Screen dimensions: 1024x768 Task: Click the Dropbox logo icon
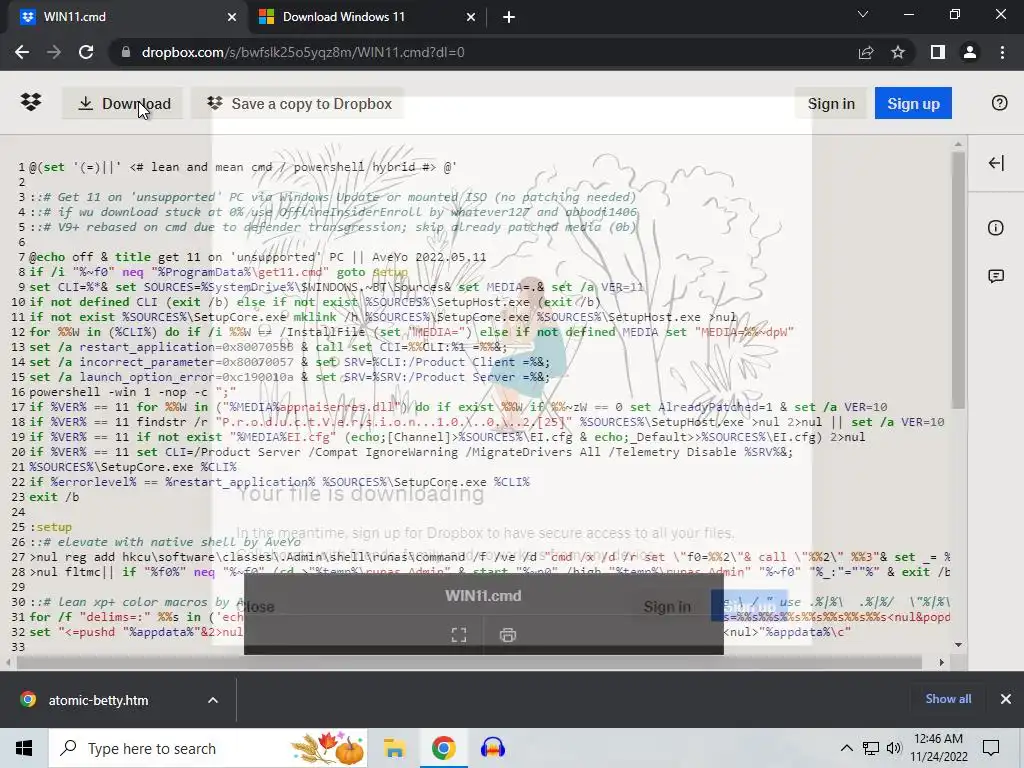pyautogui.click(x=31, y=103)
